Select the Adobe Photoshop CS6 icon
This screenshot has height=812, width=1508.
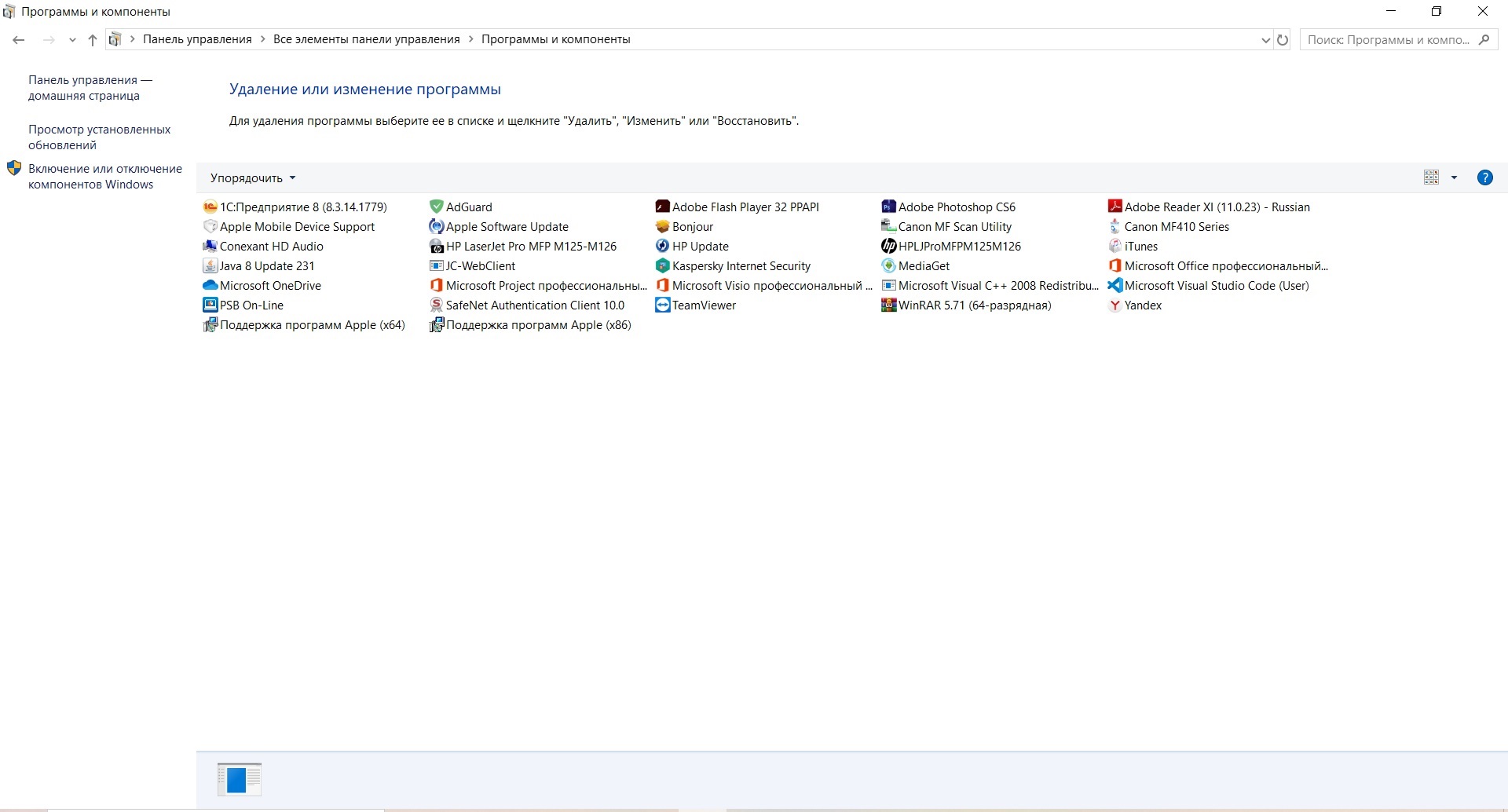(888, 207)
